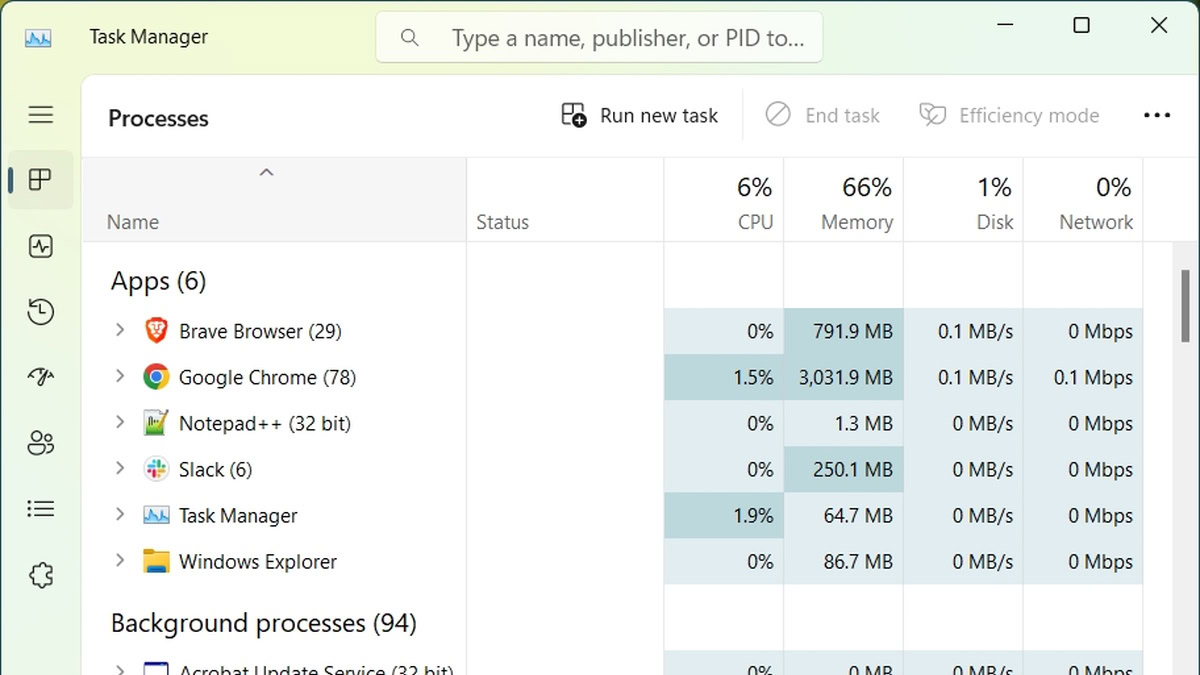The height and width of the screenshot is (675, 1200).
Task: Click Run new task button
Action: pyautogui.click(x=640, y=116)
